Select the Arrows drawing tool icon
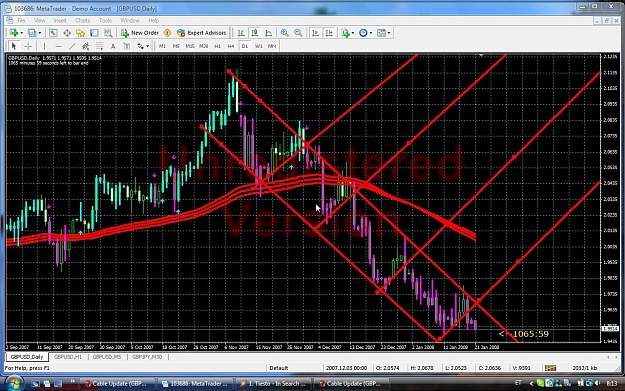The height and width of the screenshot is (391, 625). coord(140,46)
